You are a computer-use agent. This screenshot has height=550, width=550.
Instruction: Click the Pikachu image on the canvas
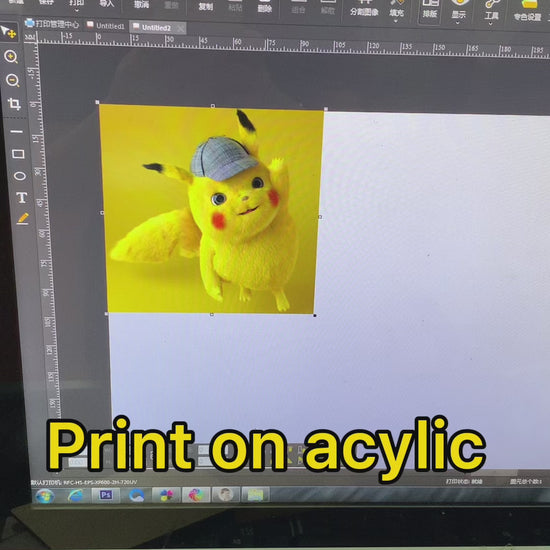point(213,210)
